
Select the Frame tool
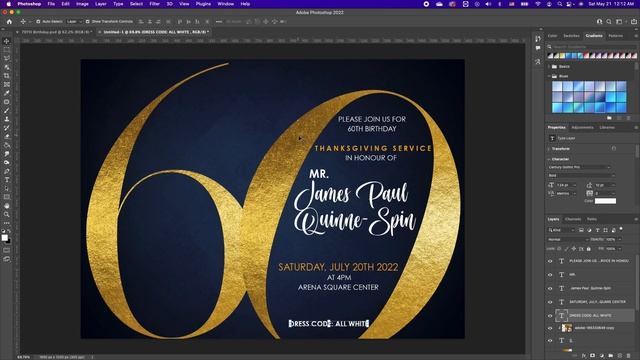pos(7,84)
